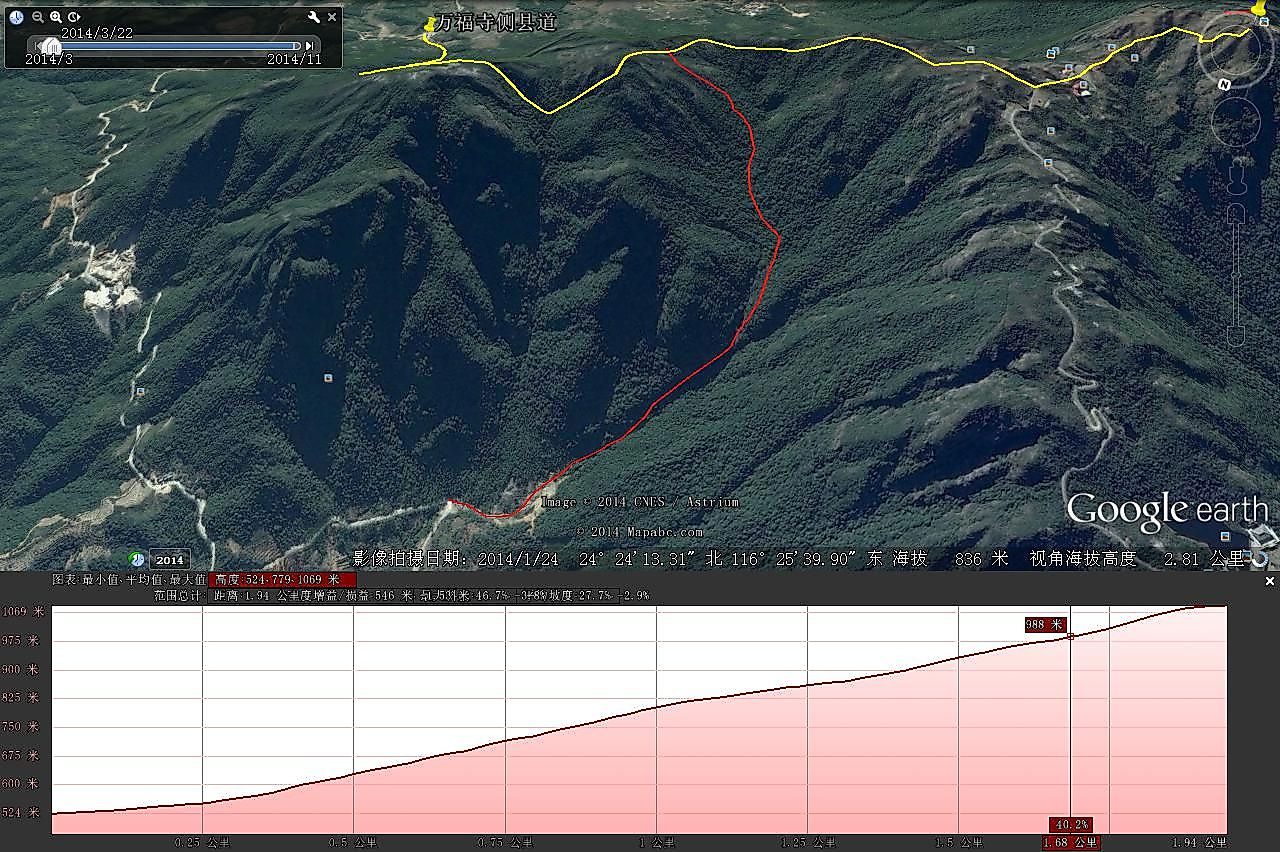This screenshot has width=1280, height=852.
Task: Close the elevation profile panel
Action: tap(1270, 581)
